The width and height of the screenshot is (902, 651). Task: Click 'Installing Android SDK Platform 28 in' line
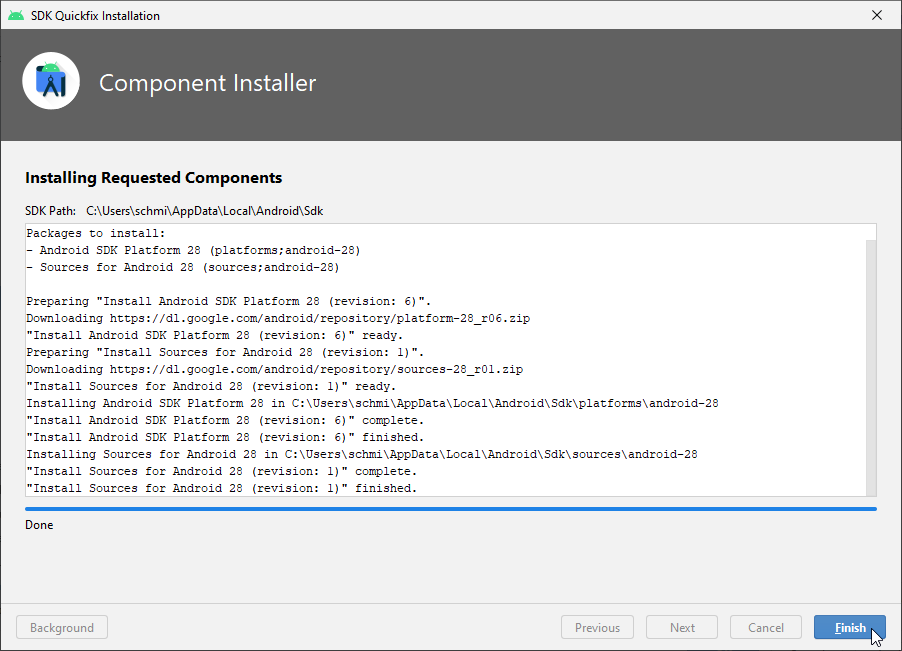(372, 403)
